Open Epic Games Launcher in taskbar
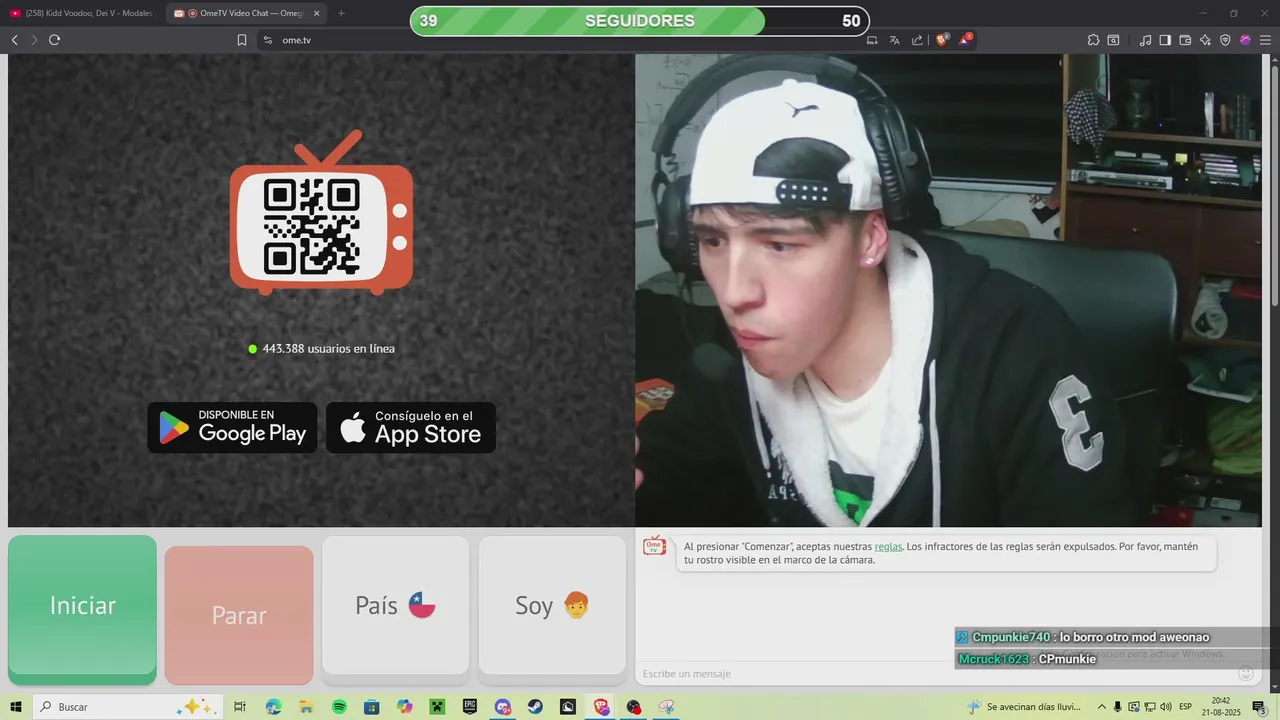Image resolution: width=1280 pixels, height=720 pixels. 470,707
